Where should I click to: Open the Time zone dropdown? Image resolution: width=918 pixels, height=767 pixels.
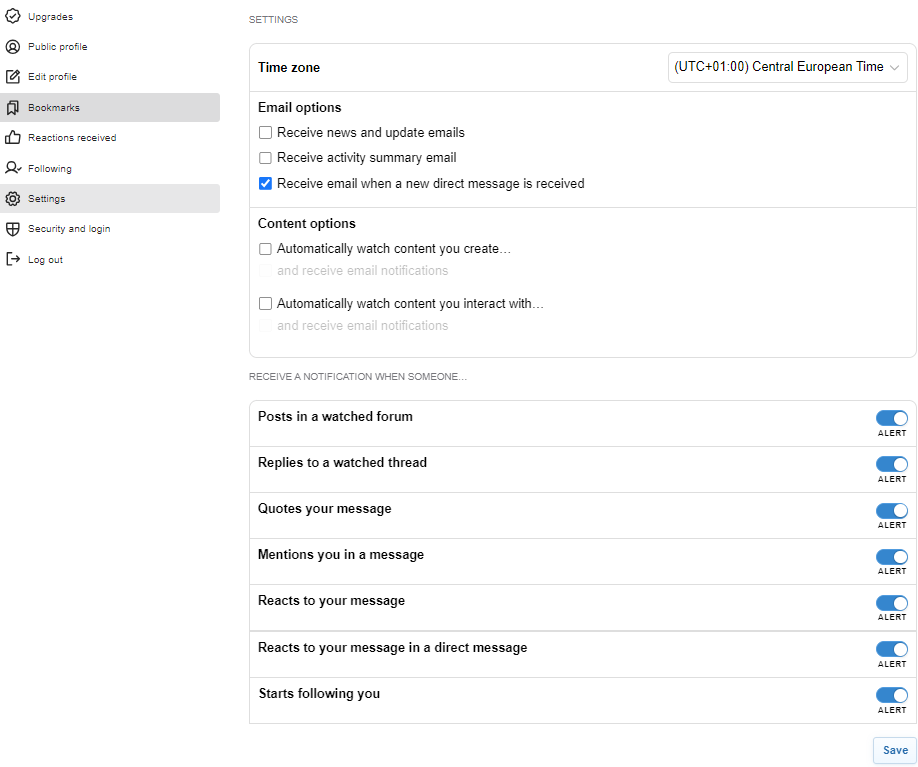coord(787,67)
